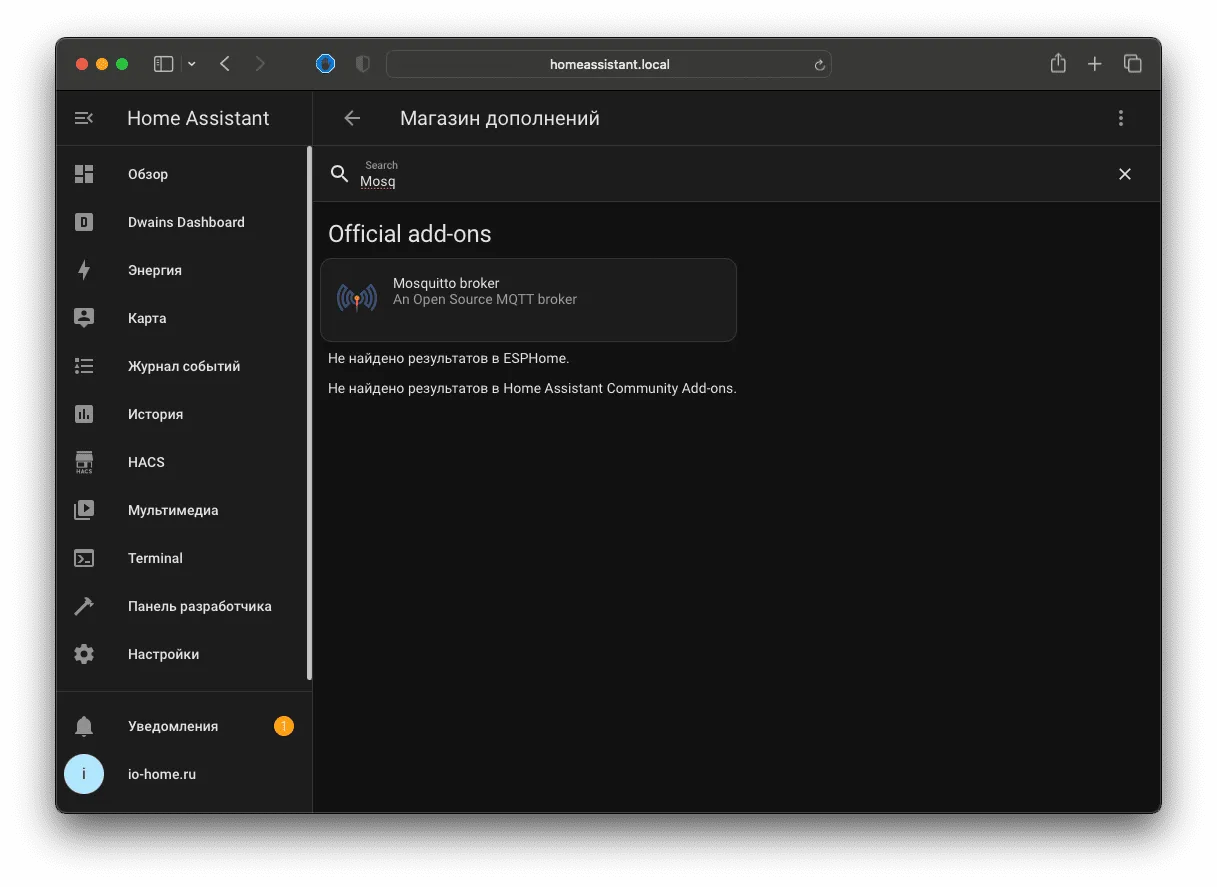Click the Search field containing Mosq
The image size is (1217, 887).
(735, 174)
